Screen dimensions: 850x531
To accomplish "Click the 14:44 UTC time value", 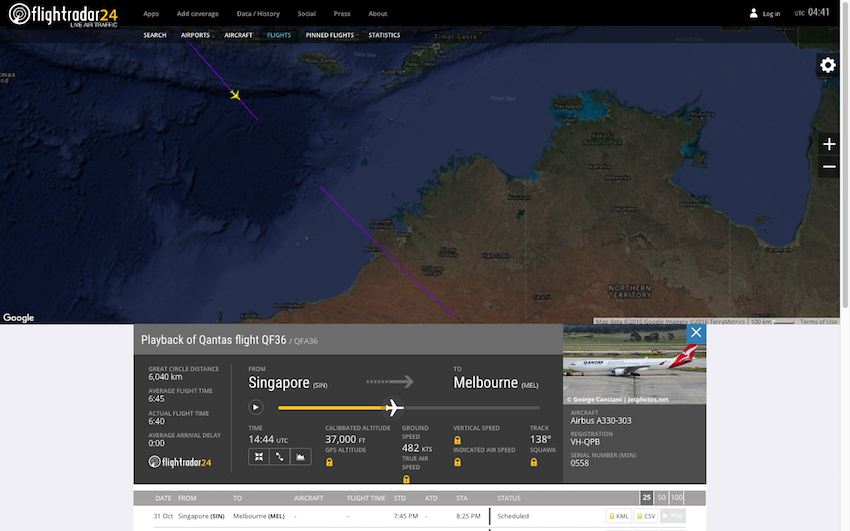I will click(x=268, y=439).
